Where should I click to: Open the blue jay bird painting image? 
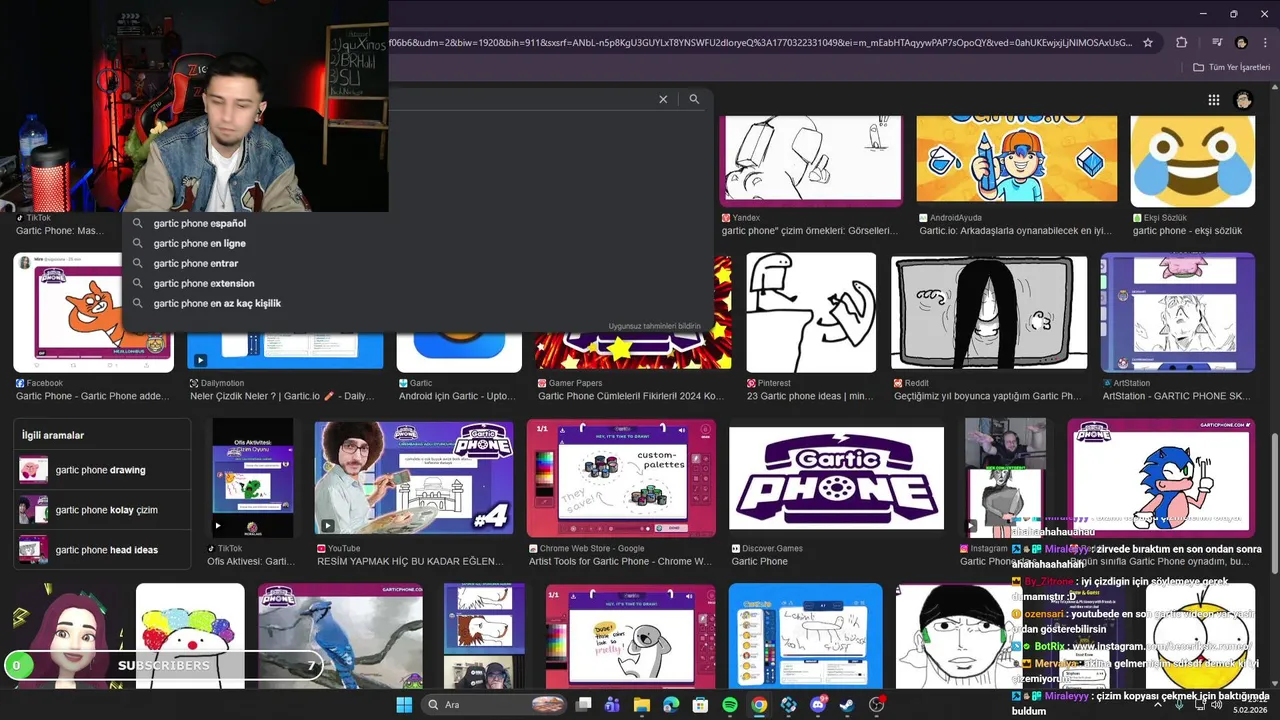(x=340, y=636)
